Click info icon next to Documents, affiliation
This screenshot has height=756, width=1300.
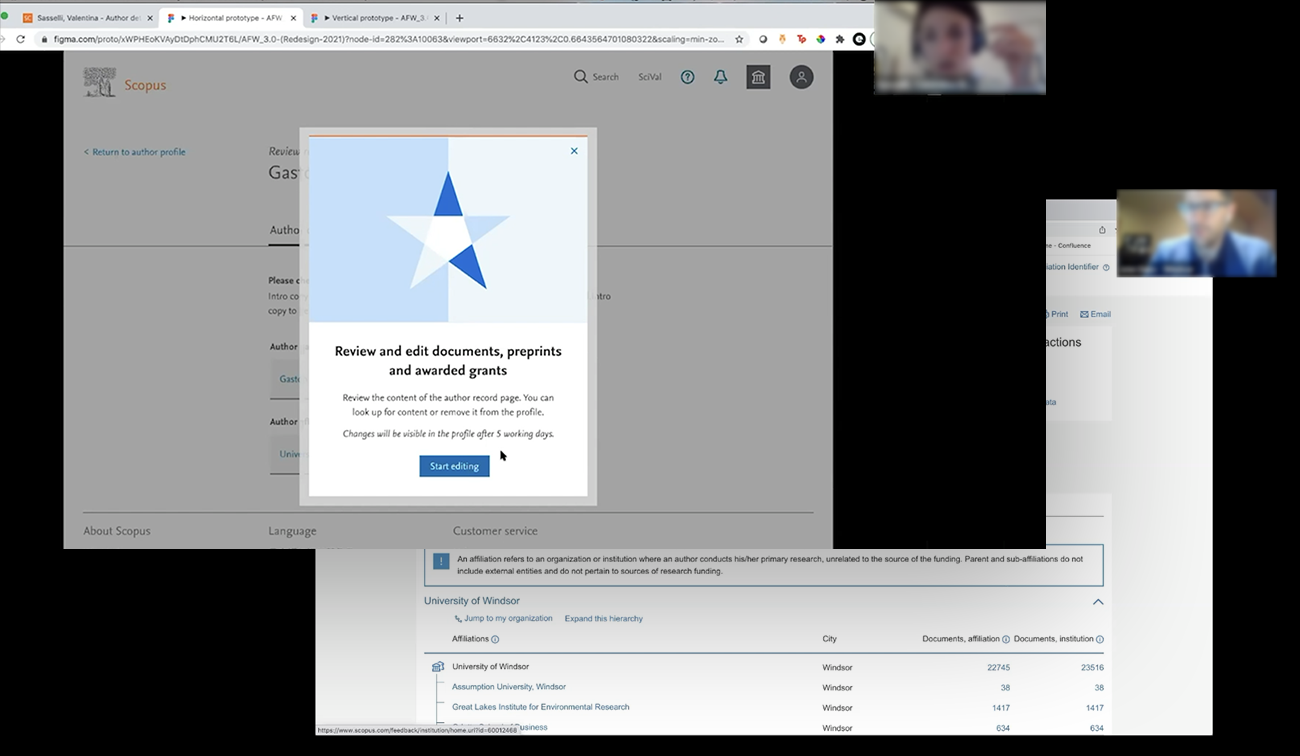pyautogui.click(x=1006, y=639)
